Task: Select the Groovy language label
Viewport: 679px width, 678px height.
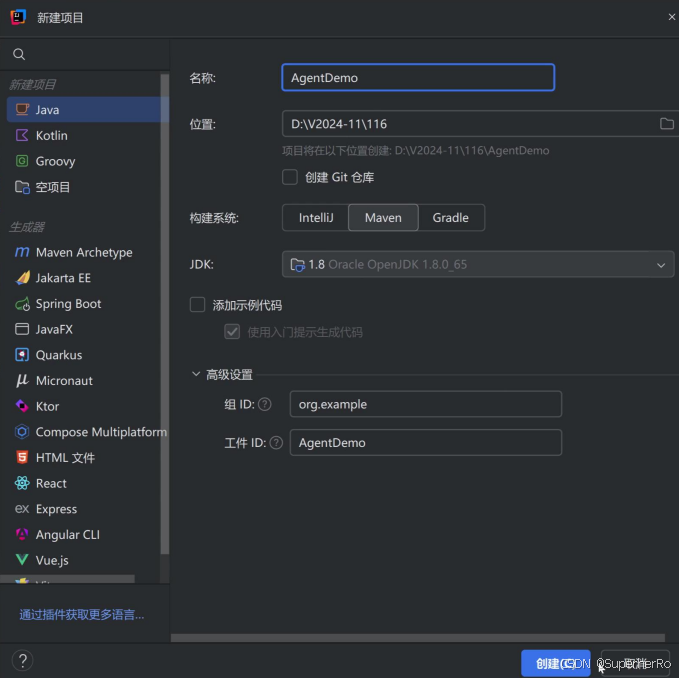Action: [55, 161]
